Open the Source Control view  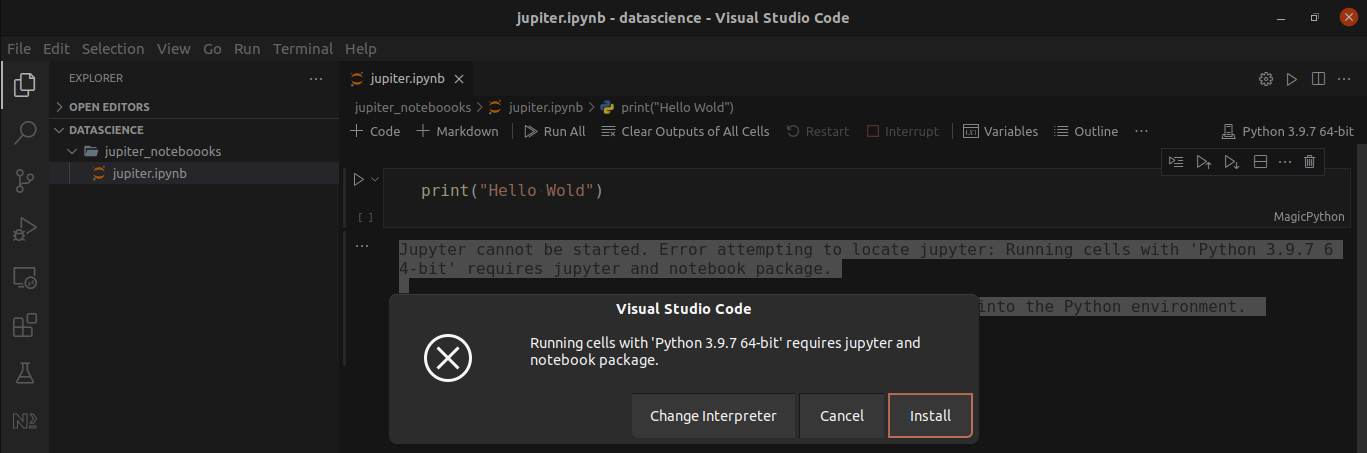tap(25, 181)
